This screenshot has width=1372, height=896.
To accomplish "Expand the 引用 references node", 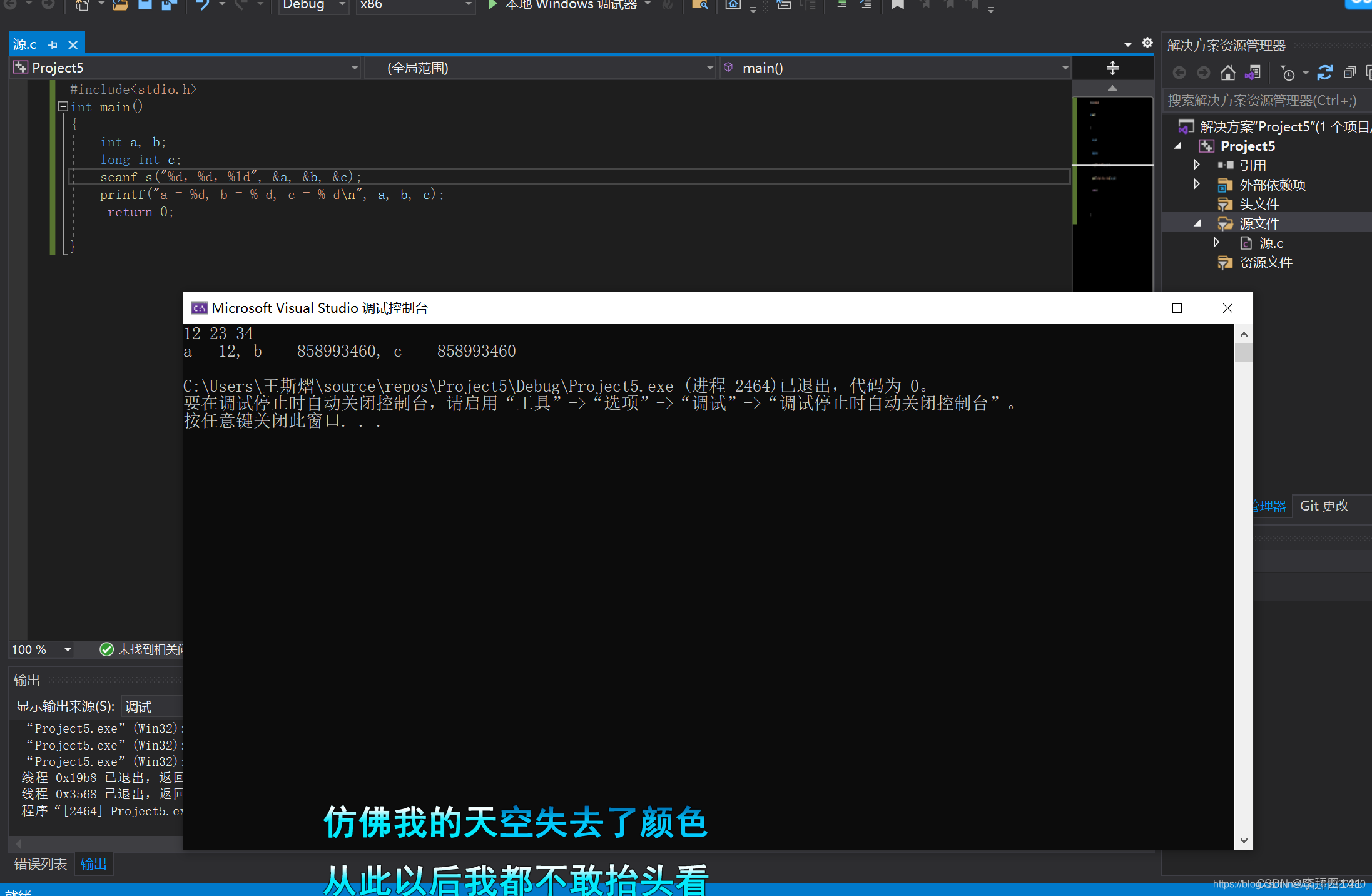I will click(1196, 165).
